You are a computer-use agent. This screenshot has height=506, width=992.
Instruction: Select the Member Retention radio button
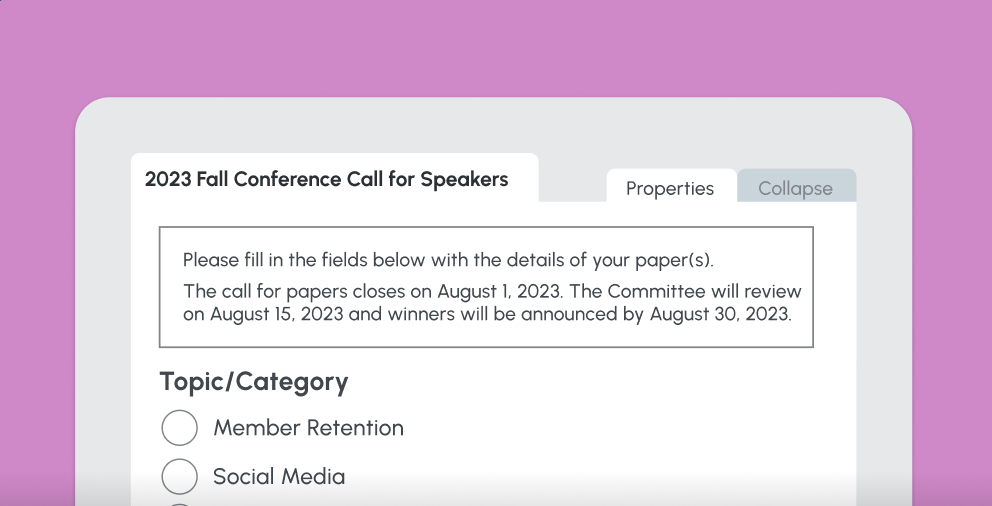coord(180,428)
